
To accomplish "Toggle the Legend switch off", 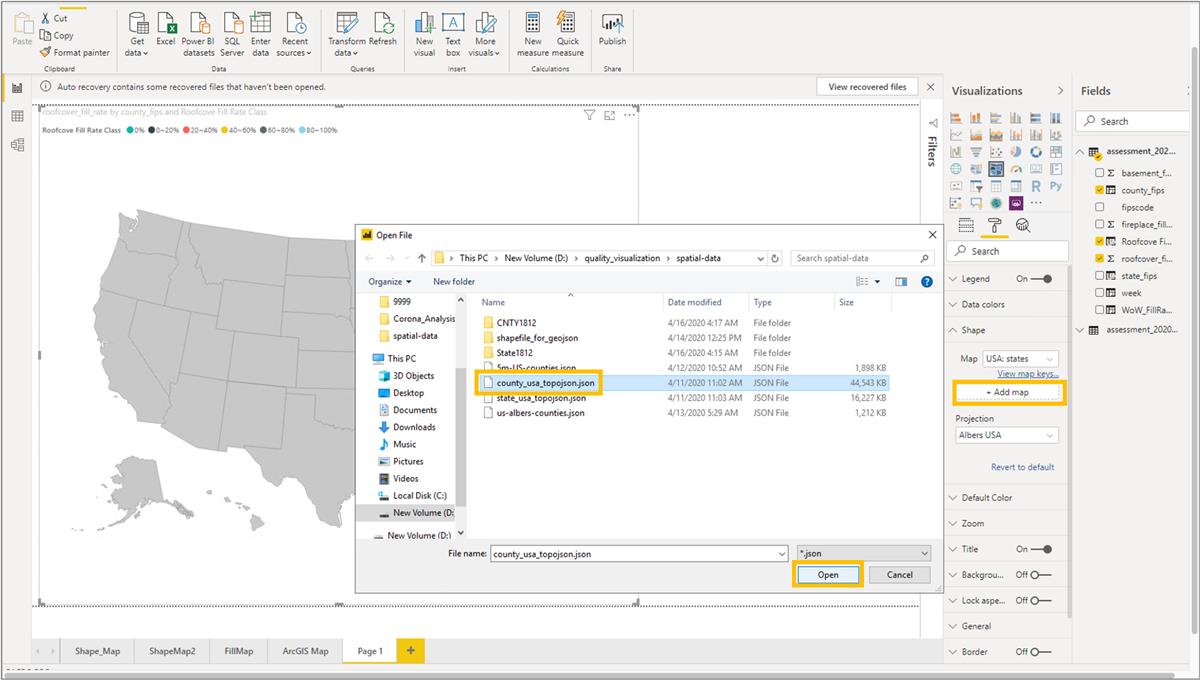I will tap(1042, 279).
